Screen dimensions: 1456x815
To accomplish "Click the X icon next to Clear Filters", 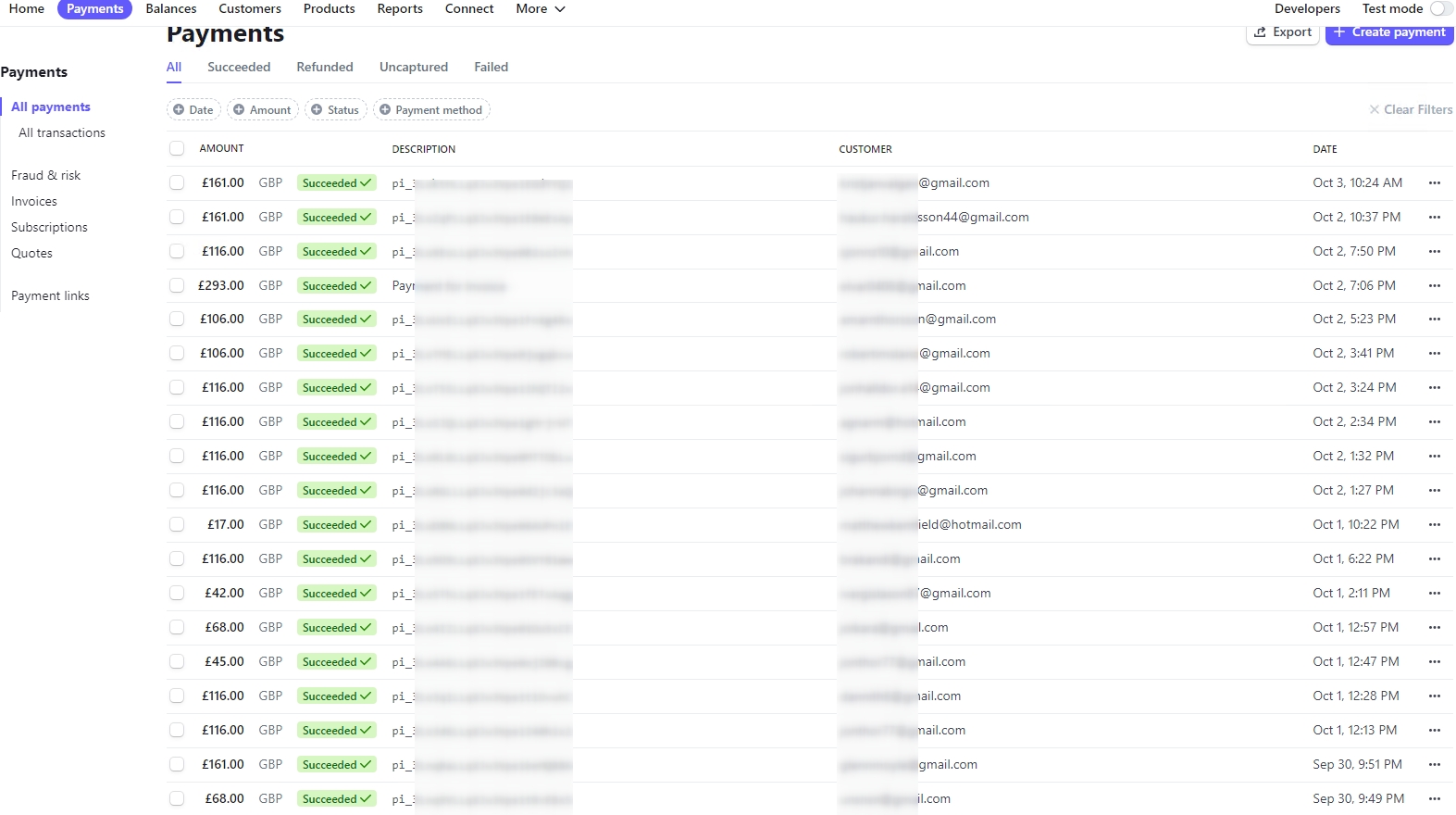I will (1374, 110).
